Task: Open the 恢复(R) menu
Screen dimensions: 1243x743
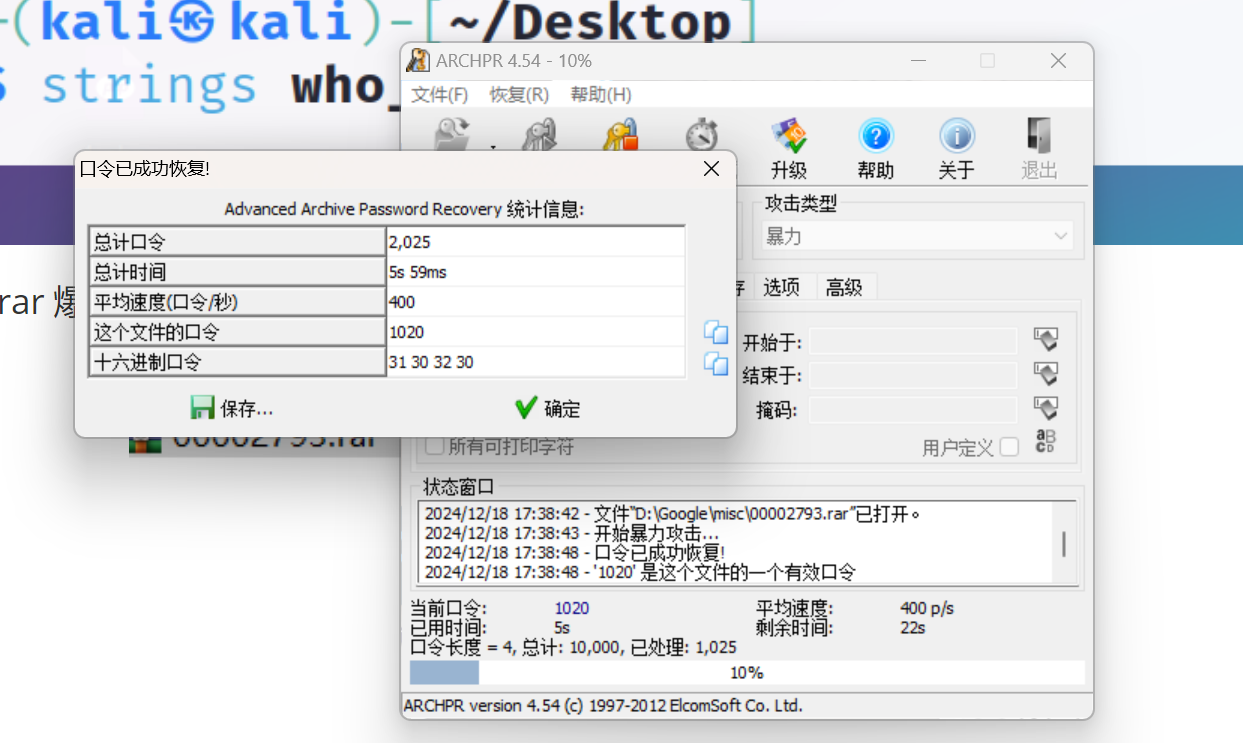Action: (x=519, y=95)
